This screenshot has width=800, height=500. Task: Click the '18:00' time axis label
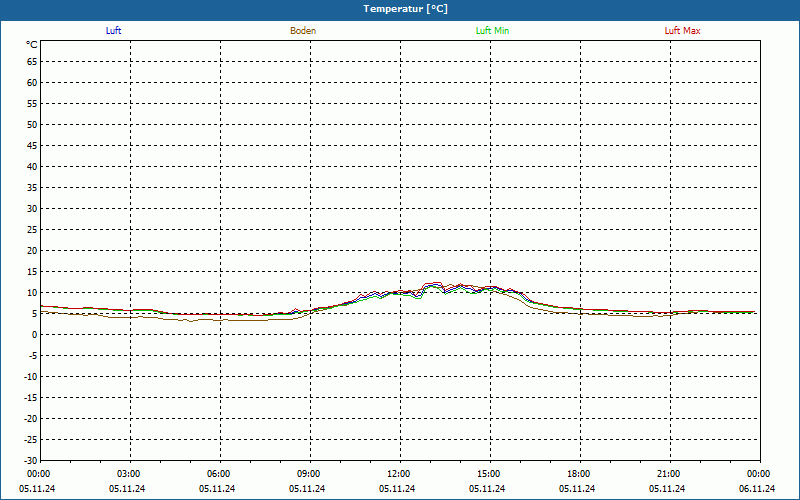point(579,474)
